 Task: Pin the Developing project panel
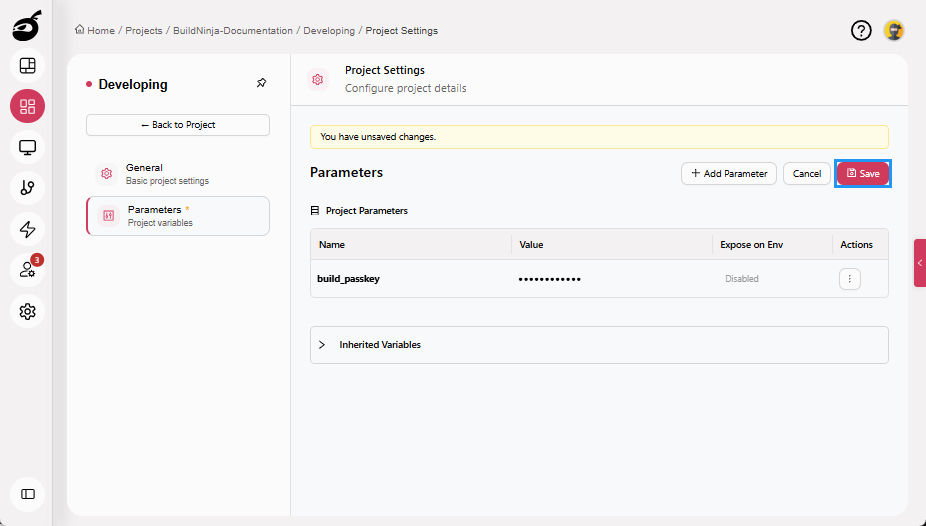pos(262,83)
